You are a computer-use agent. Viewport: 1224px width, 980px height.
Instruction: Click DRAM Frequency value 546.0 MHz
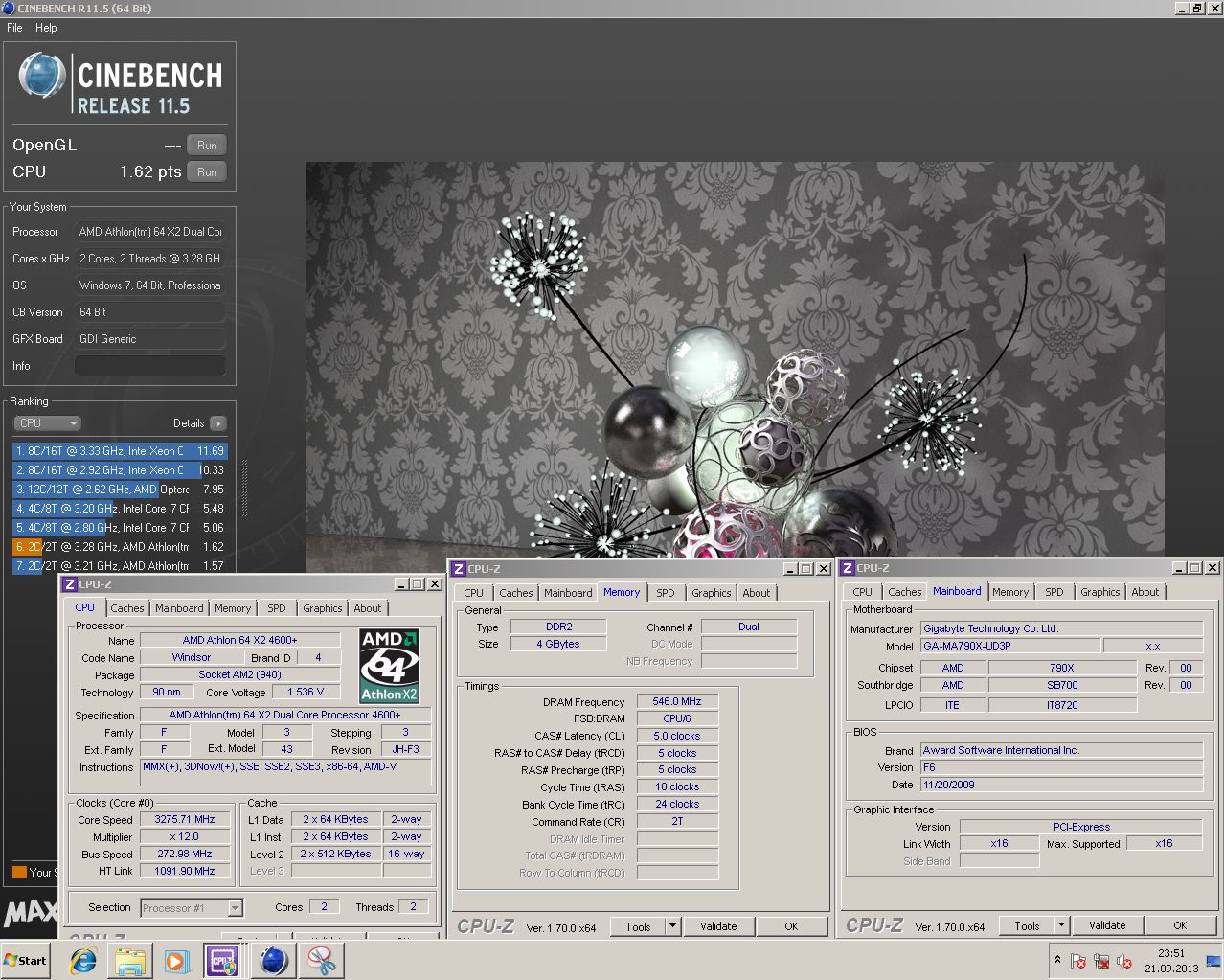[677, 702]
